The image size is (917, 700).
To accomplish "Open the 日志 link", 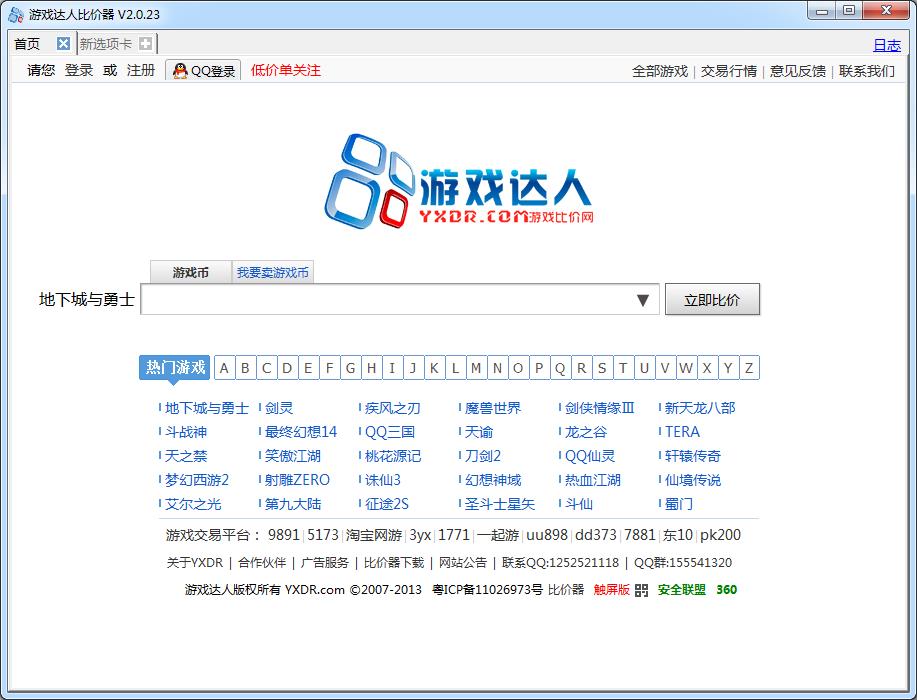I will click(887, 45).
